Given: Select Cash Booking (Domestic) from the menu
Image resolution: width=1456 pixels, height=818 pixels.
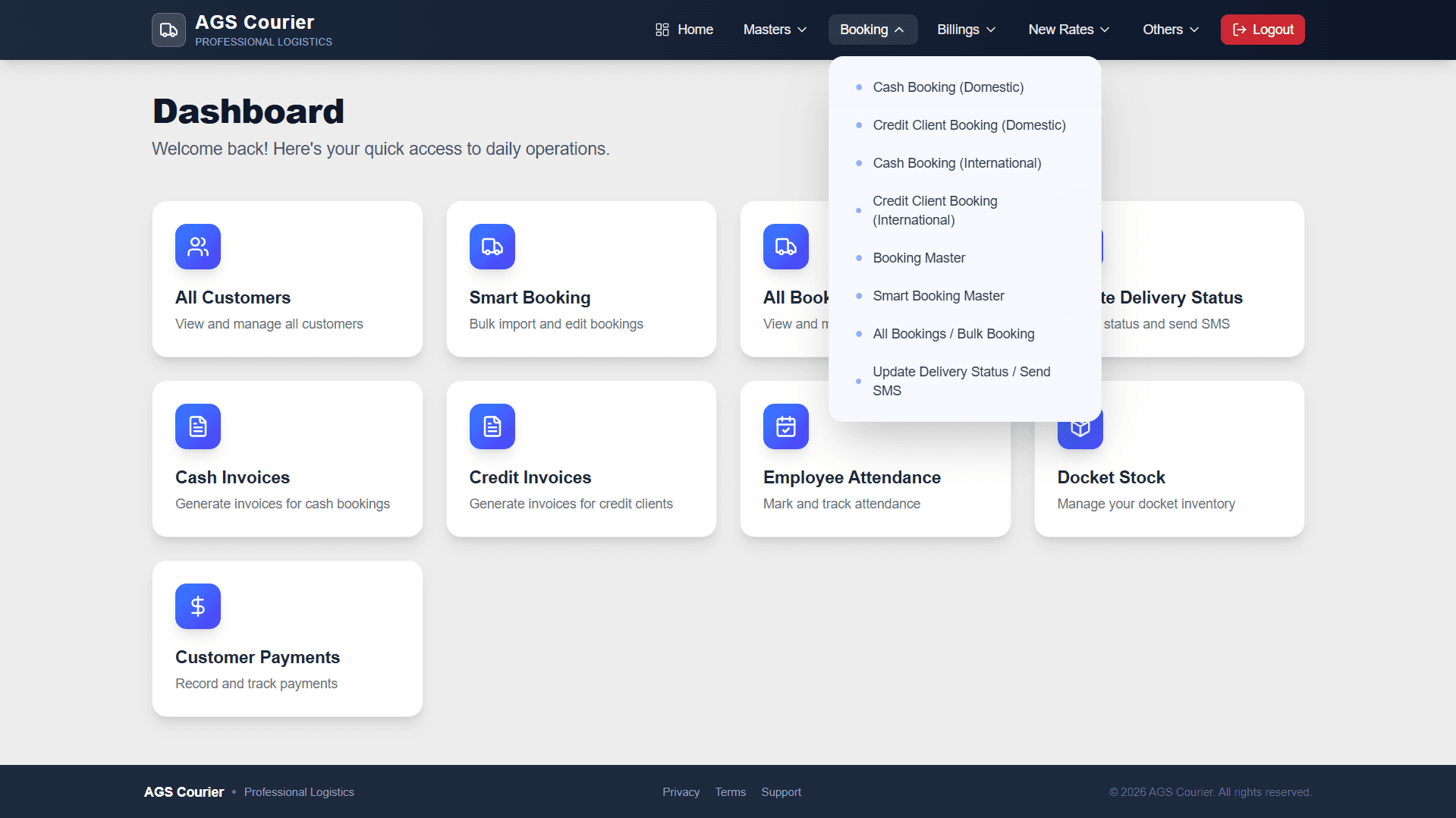Looking at the screenshot, I should [948, 87].
